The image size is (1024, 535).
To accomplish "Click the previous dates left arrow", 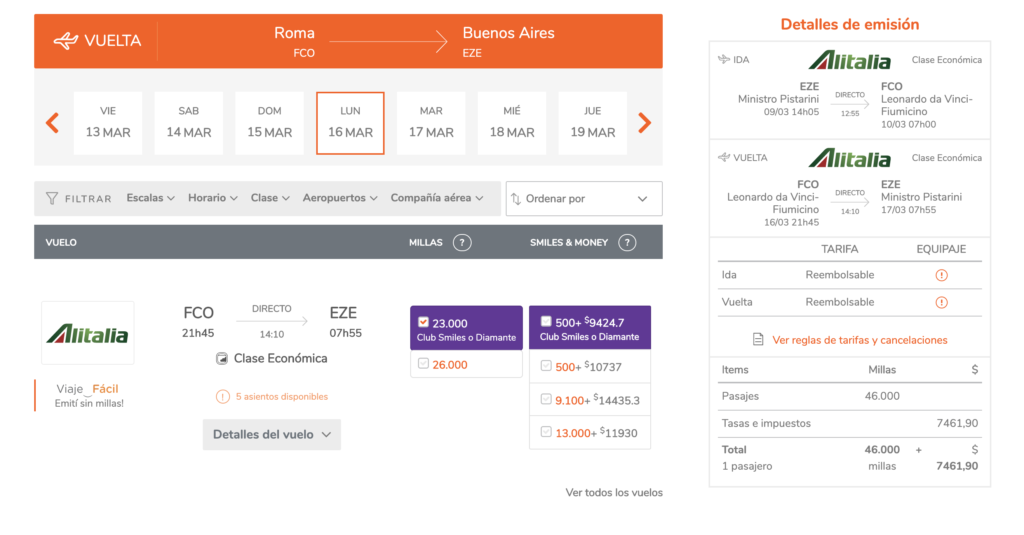I will click(x=53, y=123).
